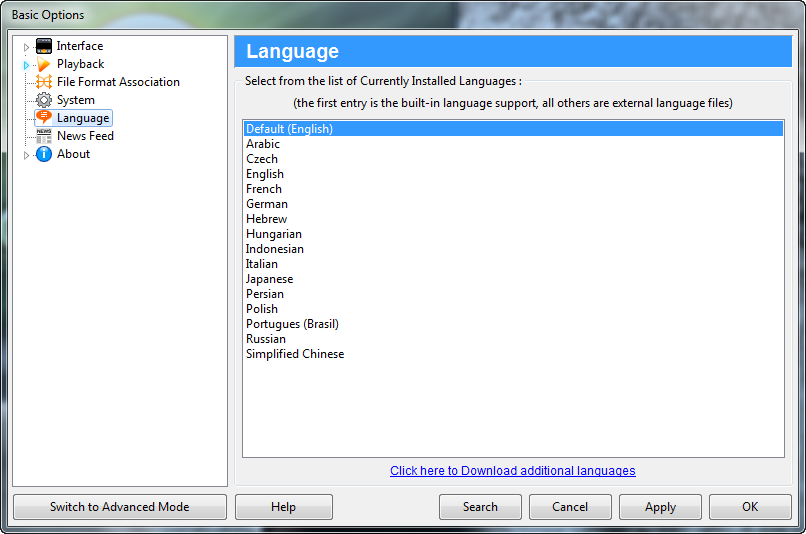This screenshot has height=534, width=806.
Task: Select the English entry below Czech
Action: 514,174
